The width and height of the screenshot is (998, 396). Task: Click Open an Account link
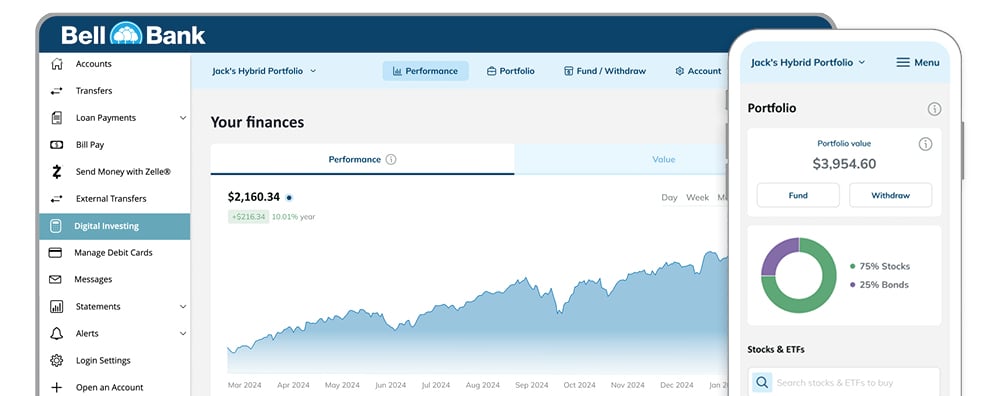click(109, 387)
